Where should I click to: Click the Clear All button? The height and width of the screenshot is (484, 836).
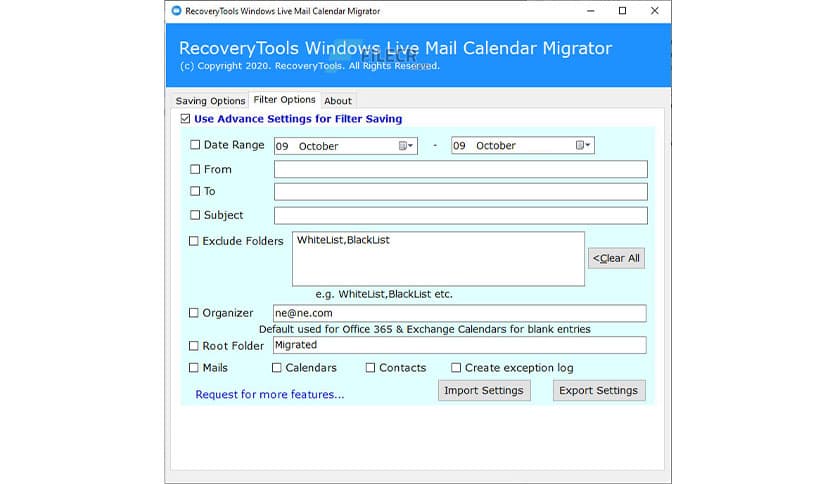point(616,258)
